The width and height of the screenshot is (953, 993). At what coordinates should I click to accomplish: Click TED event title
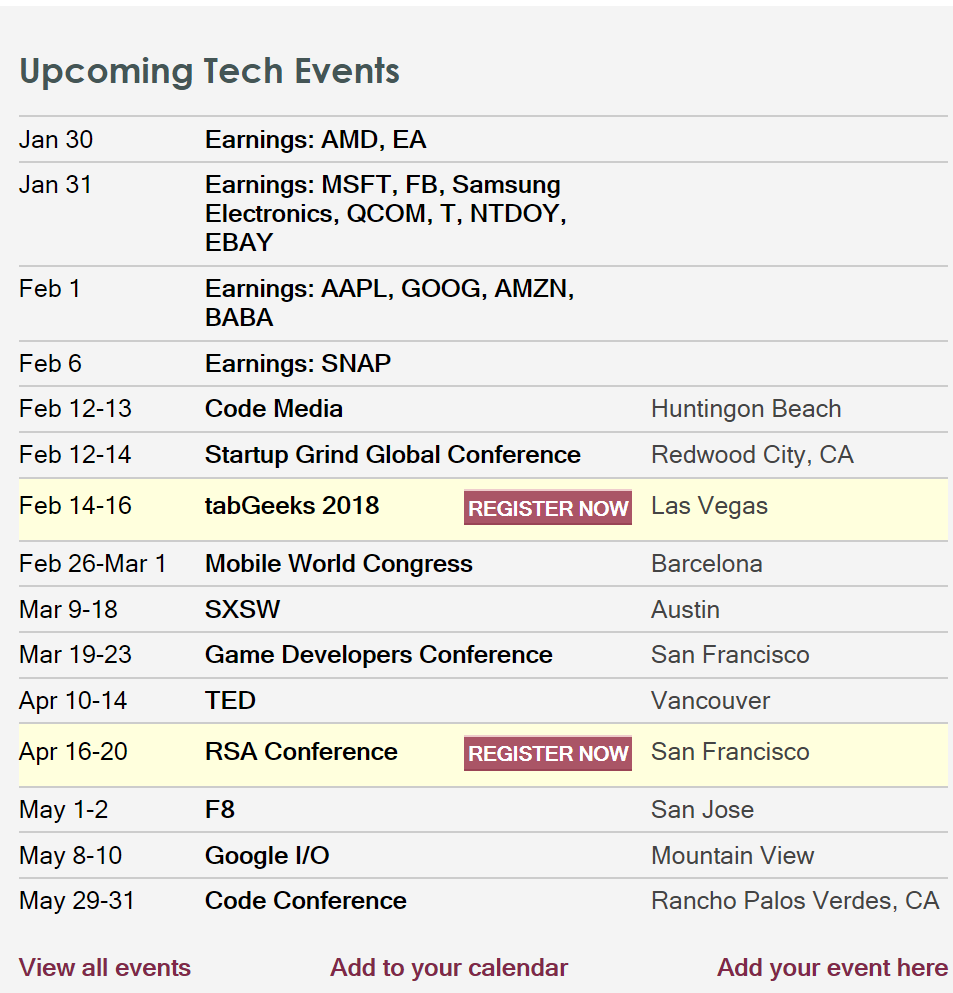click(x=230, y=700)
